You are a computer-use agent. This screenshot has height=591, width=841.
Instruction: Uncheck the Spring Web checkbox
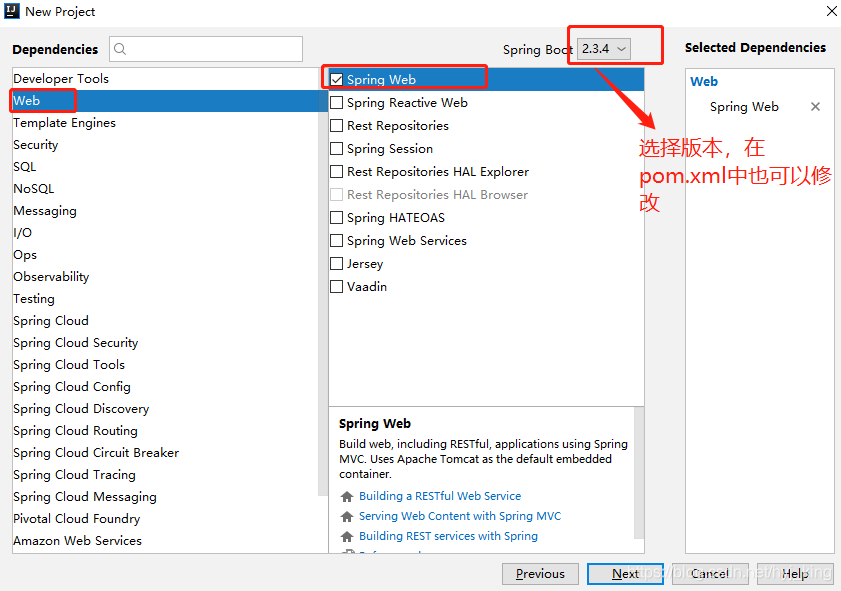(x=336, y=80)
